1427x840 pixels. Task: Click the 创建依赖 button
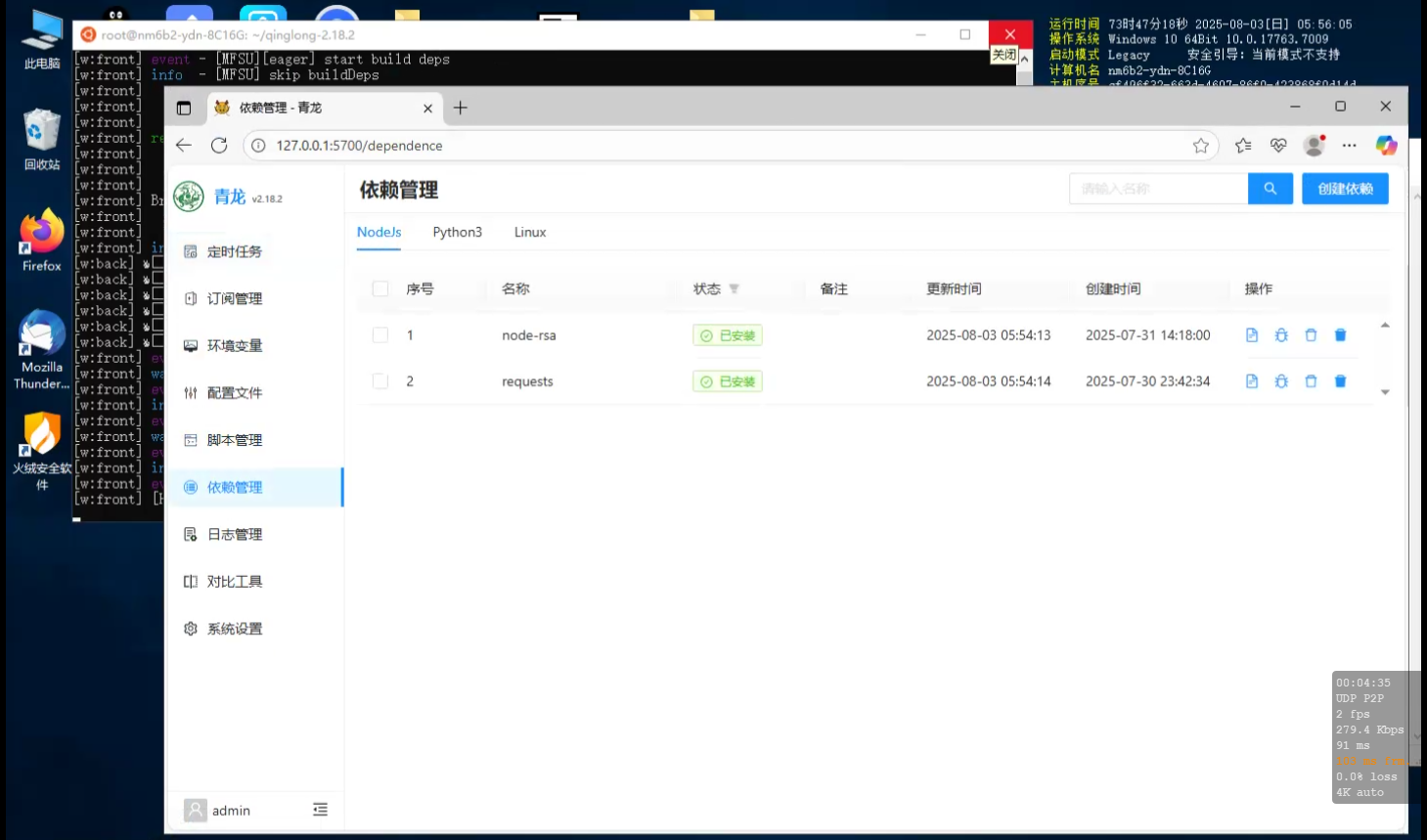pyautogui.click(x=1344, y=189)
